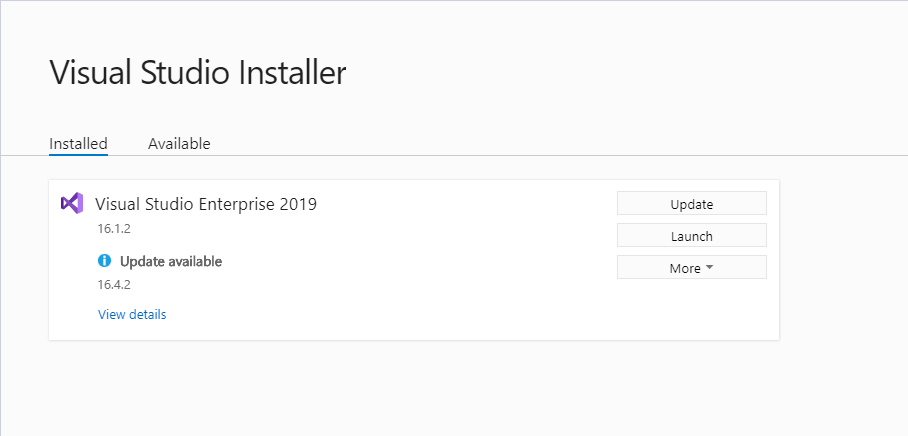The height and width of the screenshot is (436, 908).
Task: Open the View details link
Action: pos(132,314)
